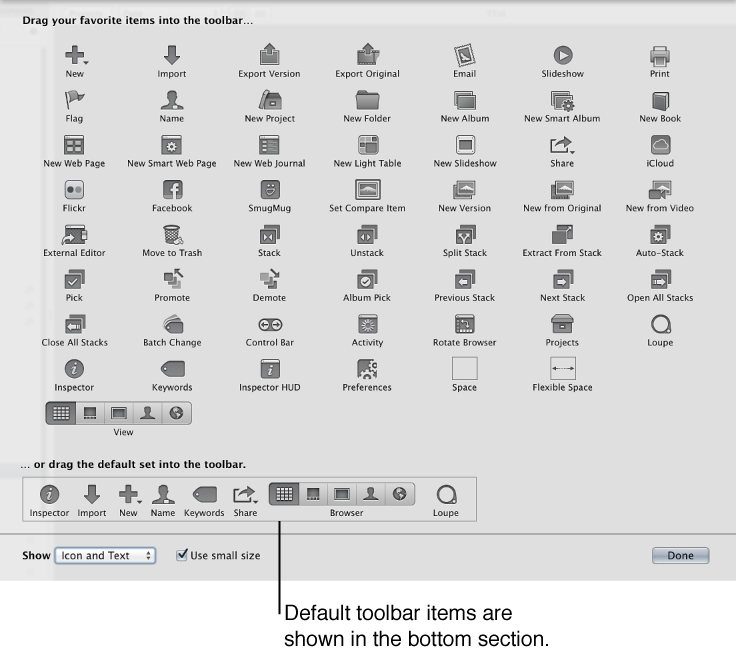The height and width of the screenshot is (658, 736).
Task: Click New plus icon in default set
Action: 128,494
